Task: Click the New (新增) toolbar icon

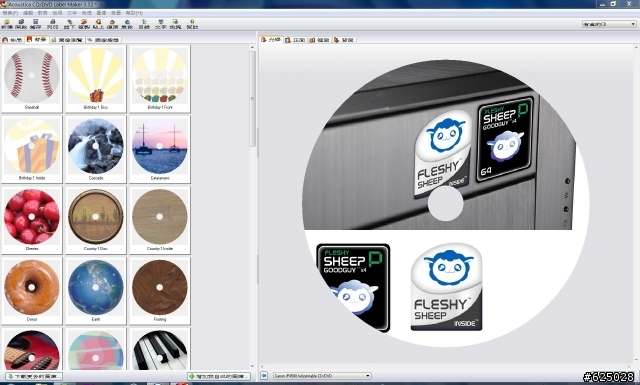Action: (7, 24)
